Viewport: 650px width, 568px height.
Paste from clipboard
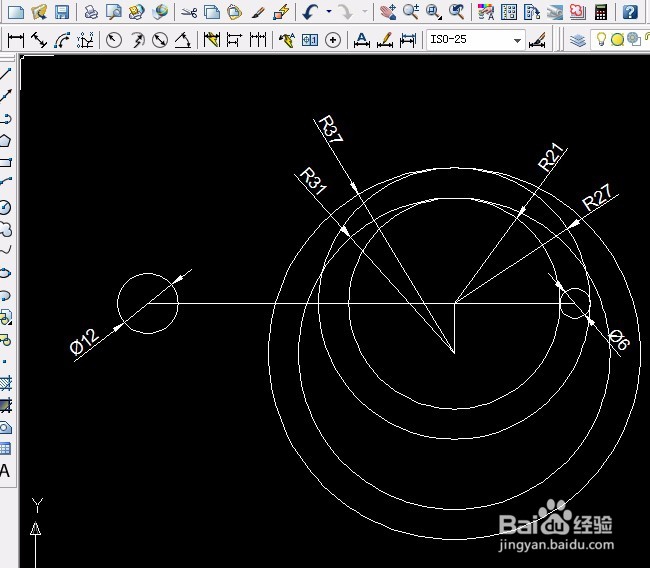235,12
